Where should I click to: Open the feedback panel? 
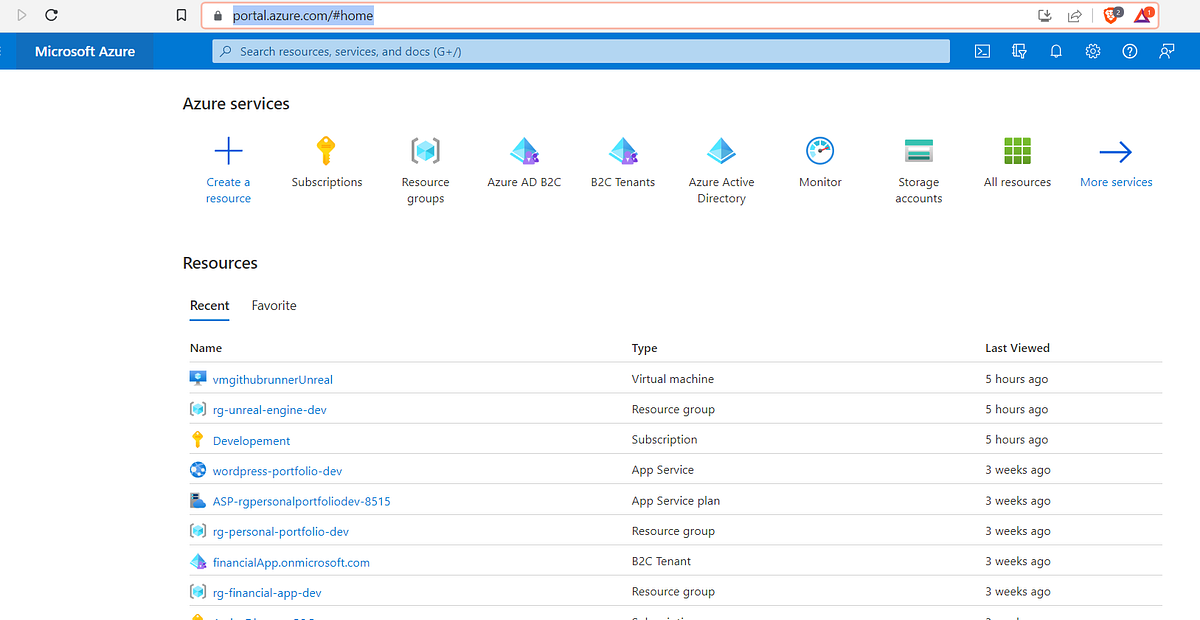(1166, 51)
